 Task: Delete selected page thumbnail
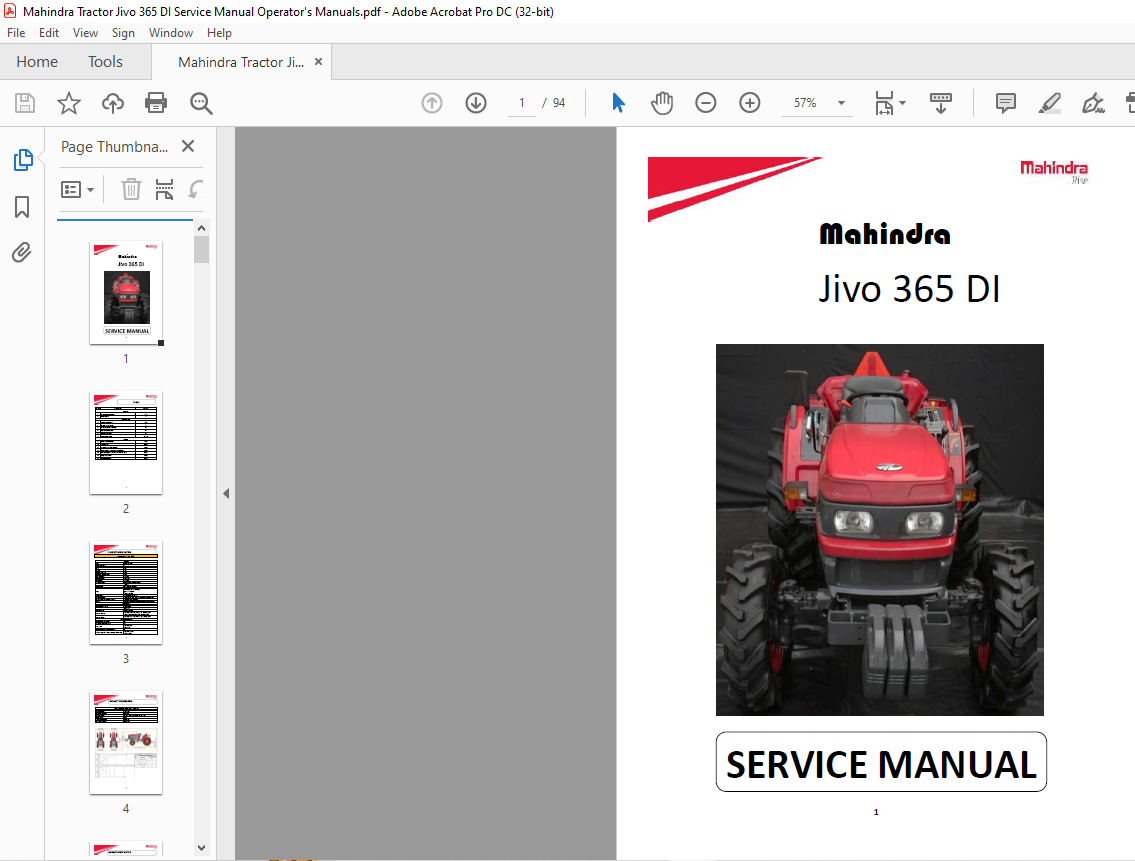[x=131, y=189]
